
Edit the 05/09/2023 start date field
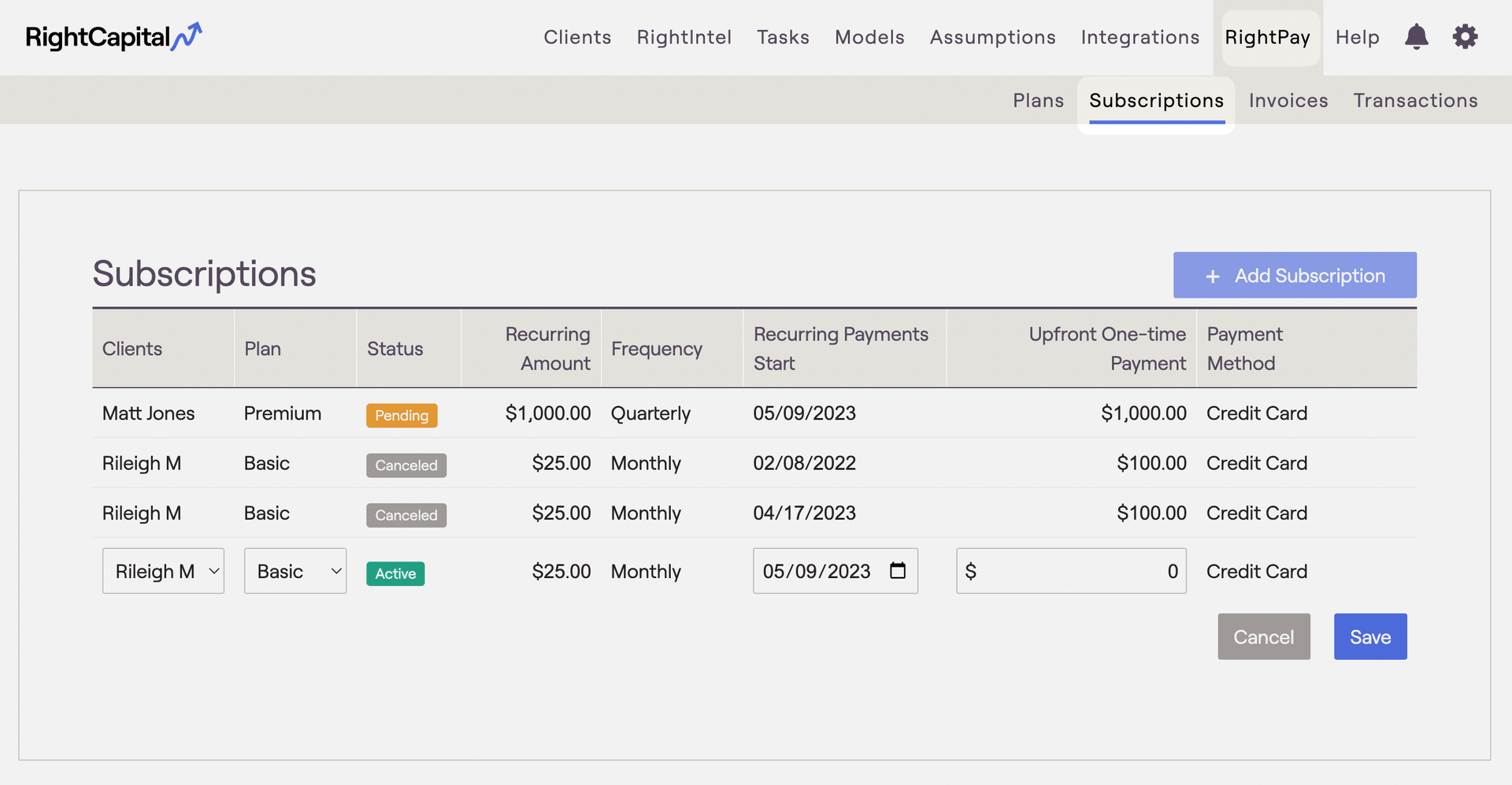click(x=836, y=571)
